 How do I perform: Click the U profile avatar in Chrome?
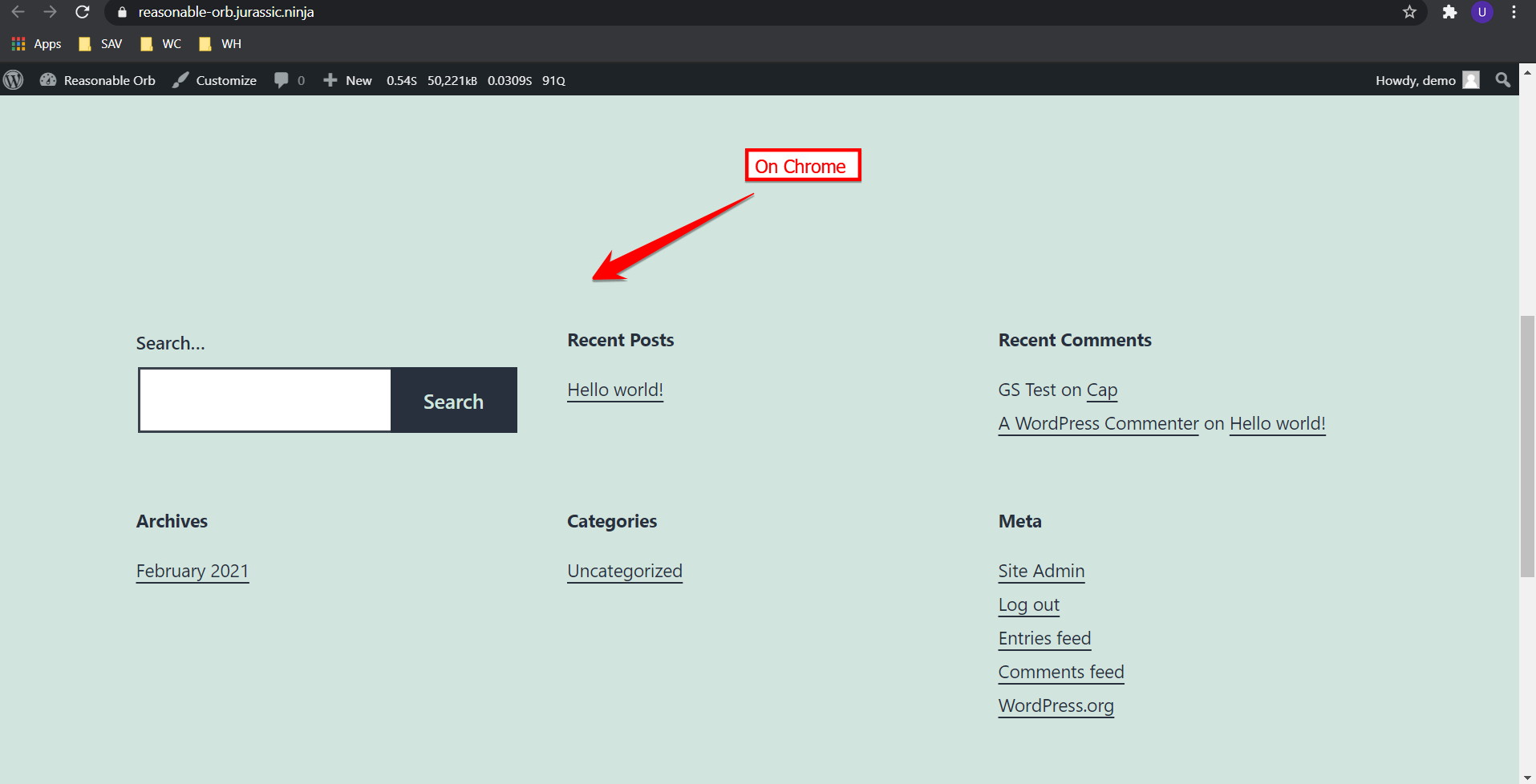1481,12
